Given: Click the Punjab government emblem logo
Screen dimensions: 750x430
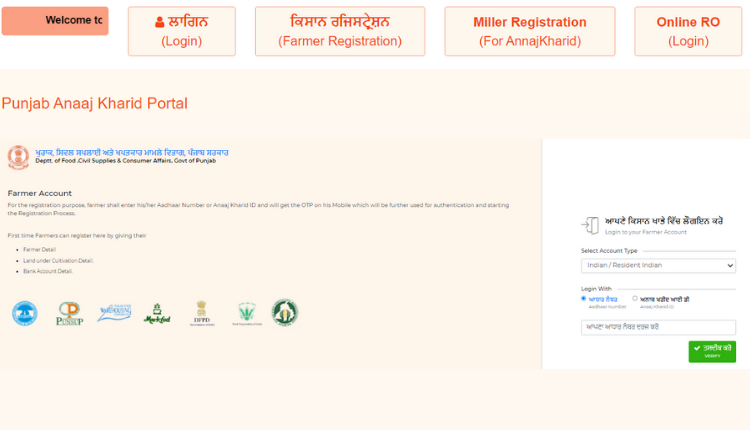Looking at the screenshot, I should 18,157.
